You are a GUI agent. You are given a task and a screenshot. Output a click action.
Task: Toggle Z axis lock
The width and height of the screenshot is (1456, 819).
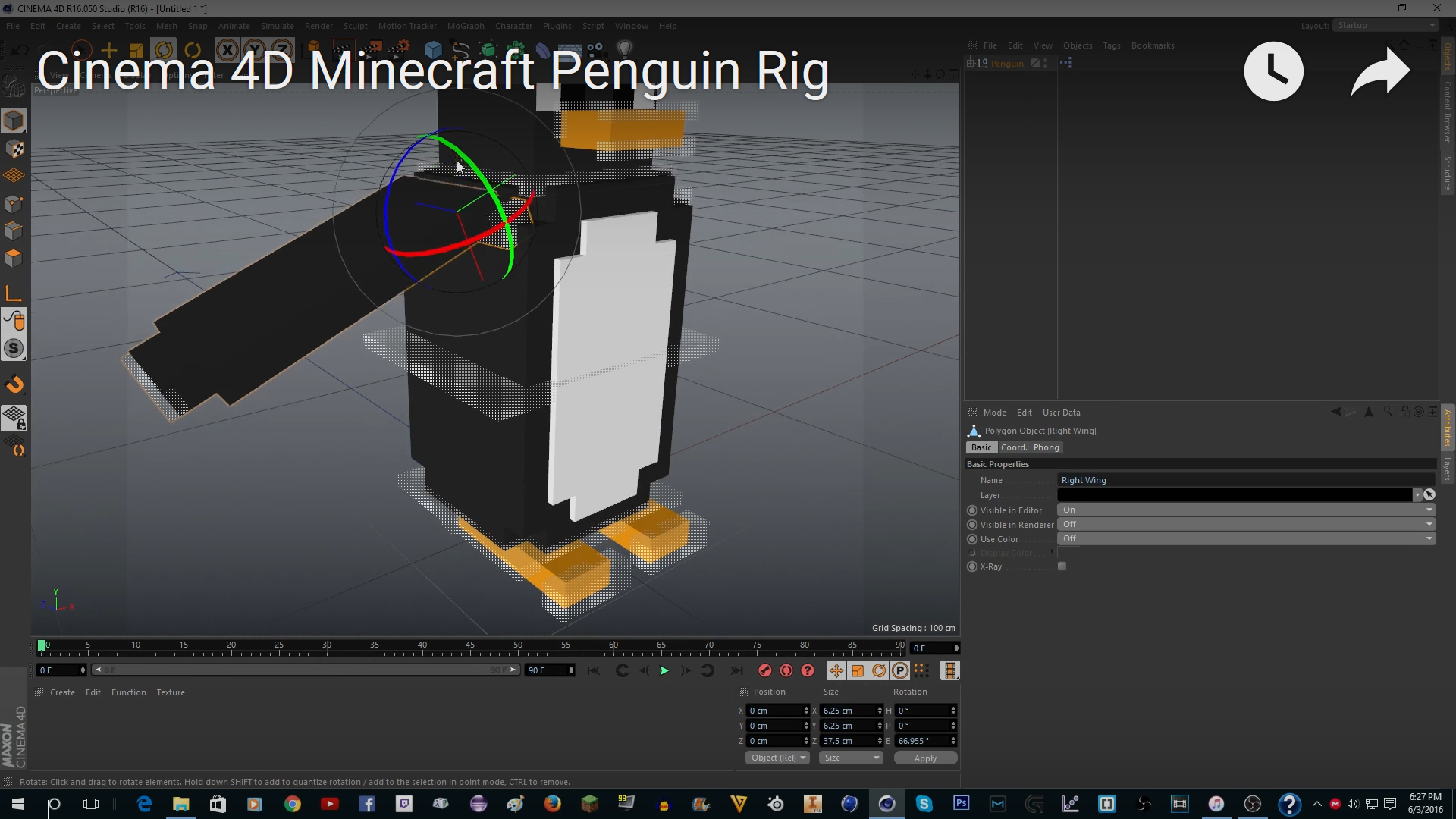pos(281,51)
